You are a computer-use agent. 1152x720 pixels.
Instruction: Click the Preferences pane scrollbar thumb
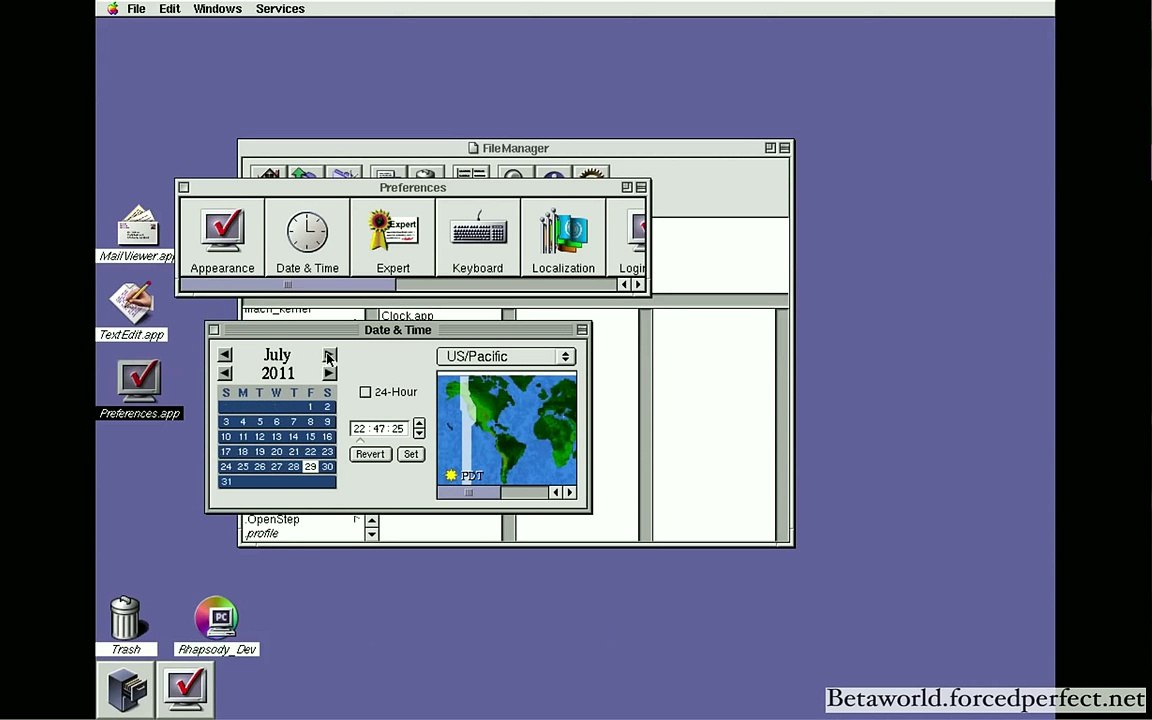pyautogui.click(x=288, y=284)
